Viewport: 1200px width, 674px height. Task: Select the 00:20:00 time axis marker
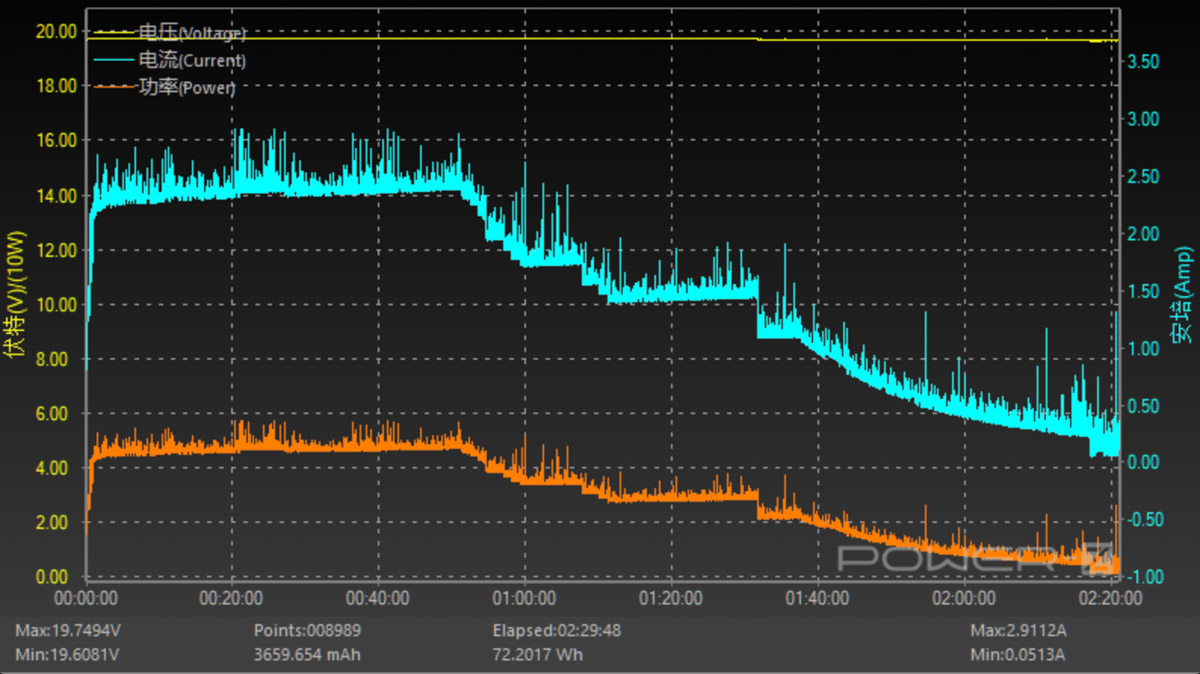pos(232,598)
